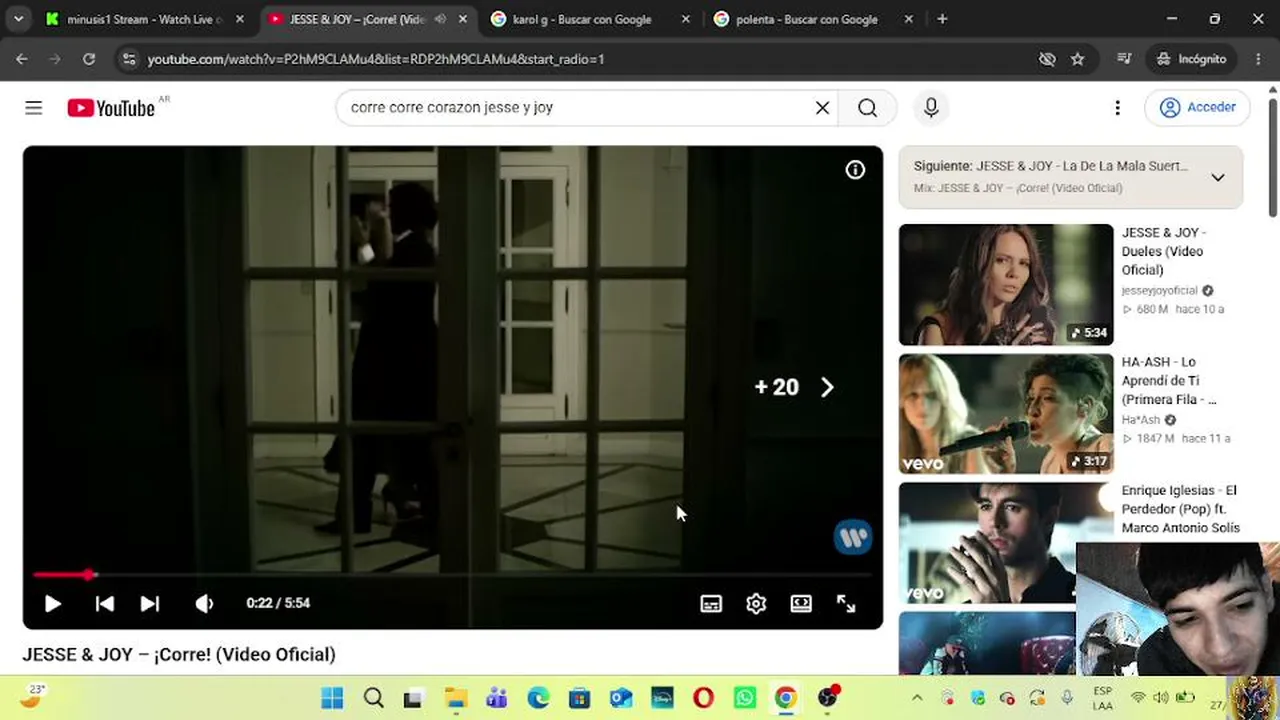Enter fullscreen mode
The width and height of the screenshot is (1280, 720).
coord(846,603)
